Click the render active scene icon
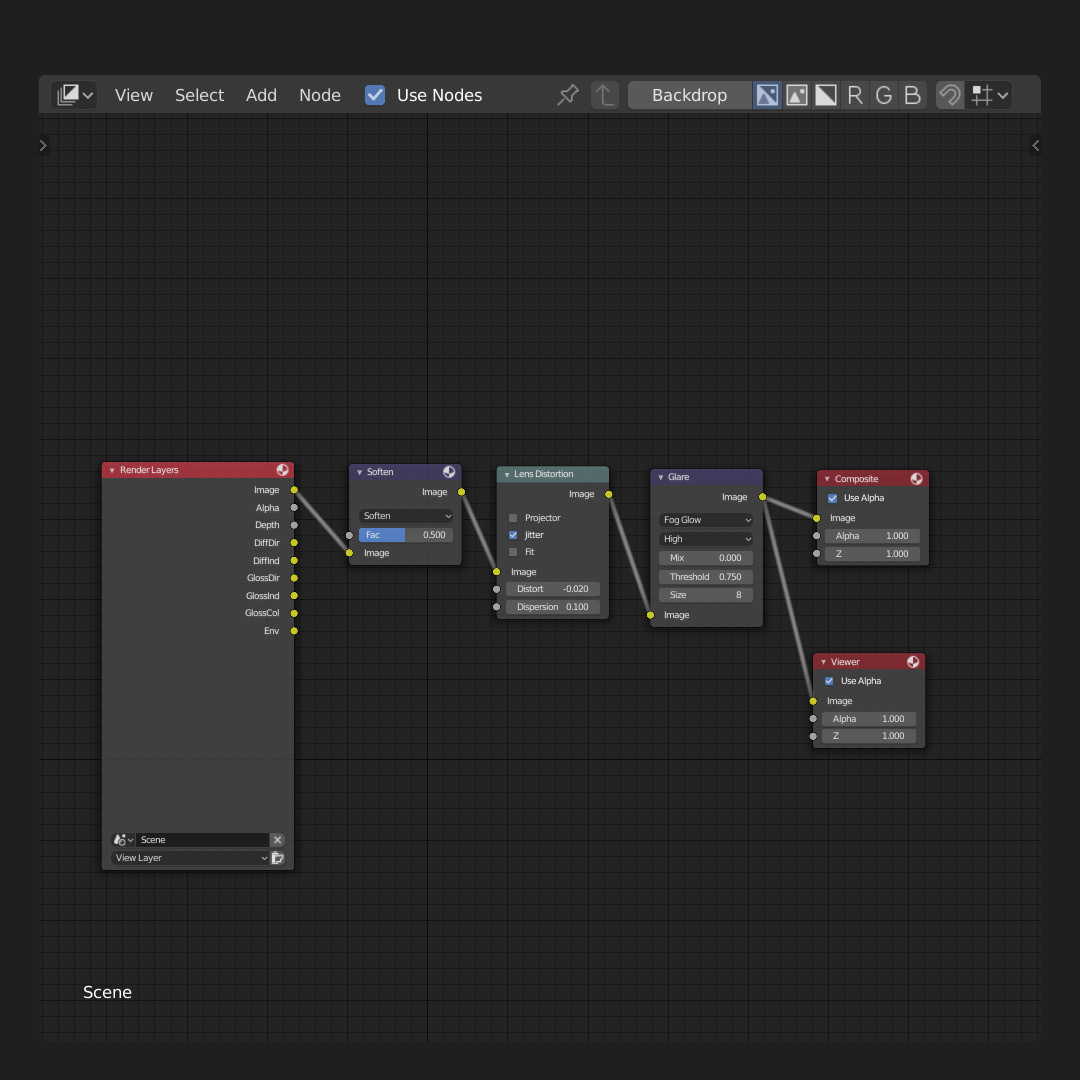The width and height of the screenshot is (1080, 1080). pos(278,858)
